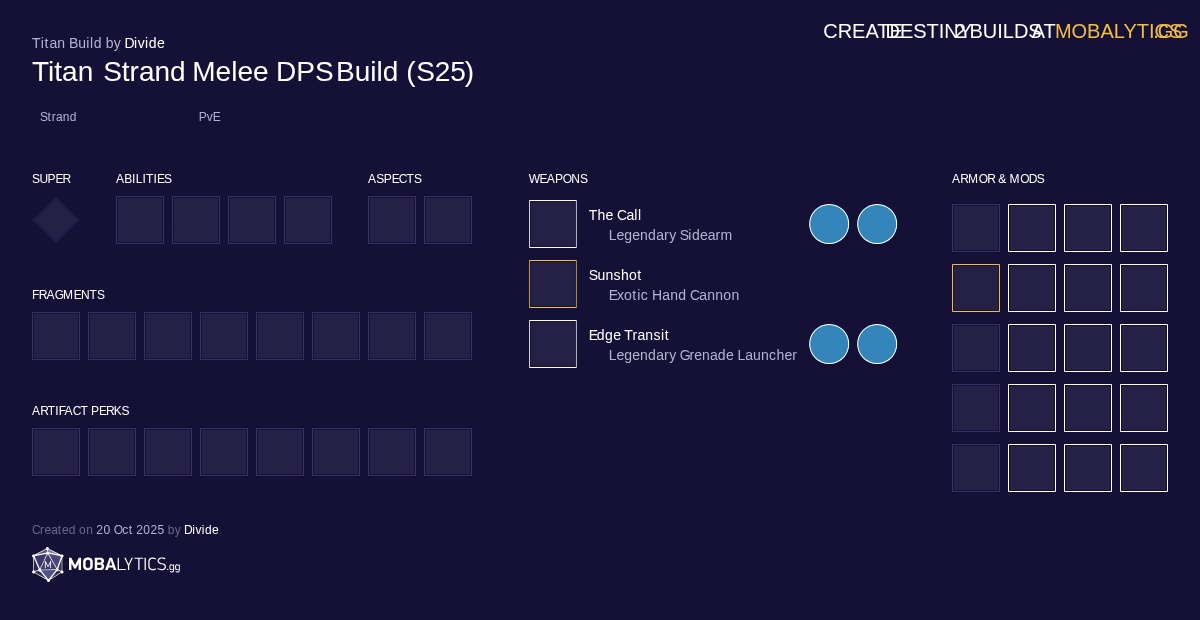
Task: Open the Mobalytics logo at page bottom
Action: coord(106,565)
